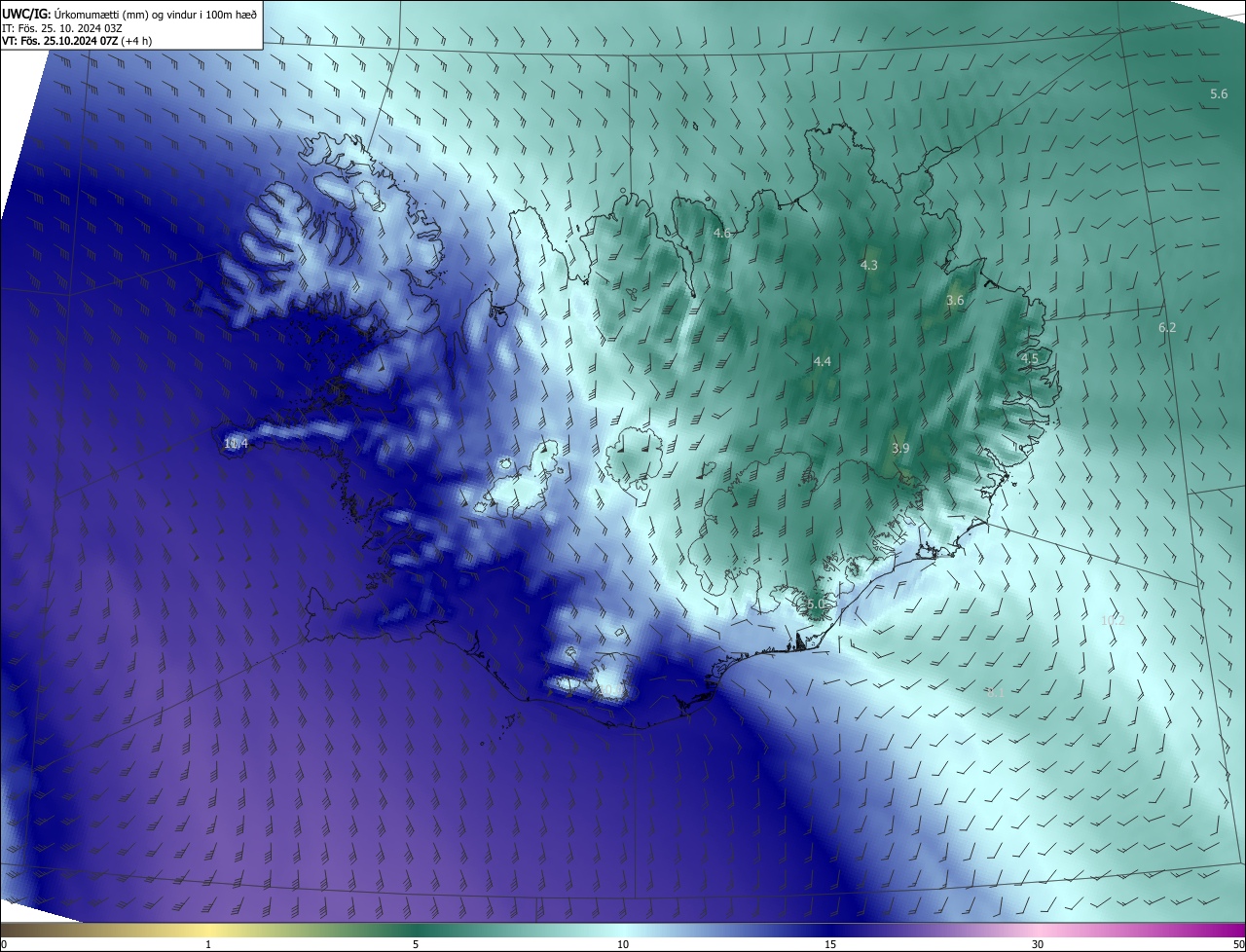The height and width of the screenshot is (952, 1246).
Task: Click the 6.2 value off the east coast
Action: coord(1167,327)
